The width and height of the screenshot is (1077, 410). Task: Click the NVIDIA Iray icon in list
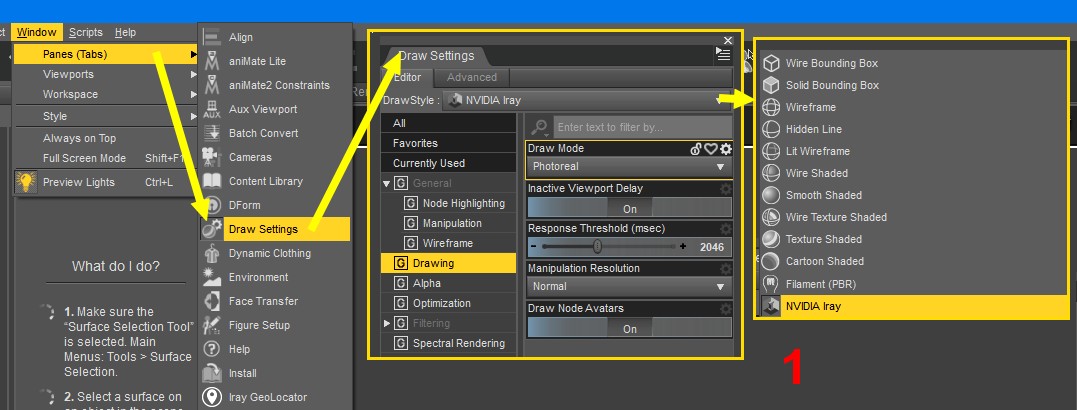(772, 306)
